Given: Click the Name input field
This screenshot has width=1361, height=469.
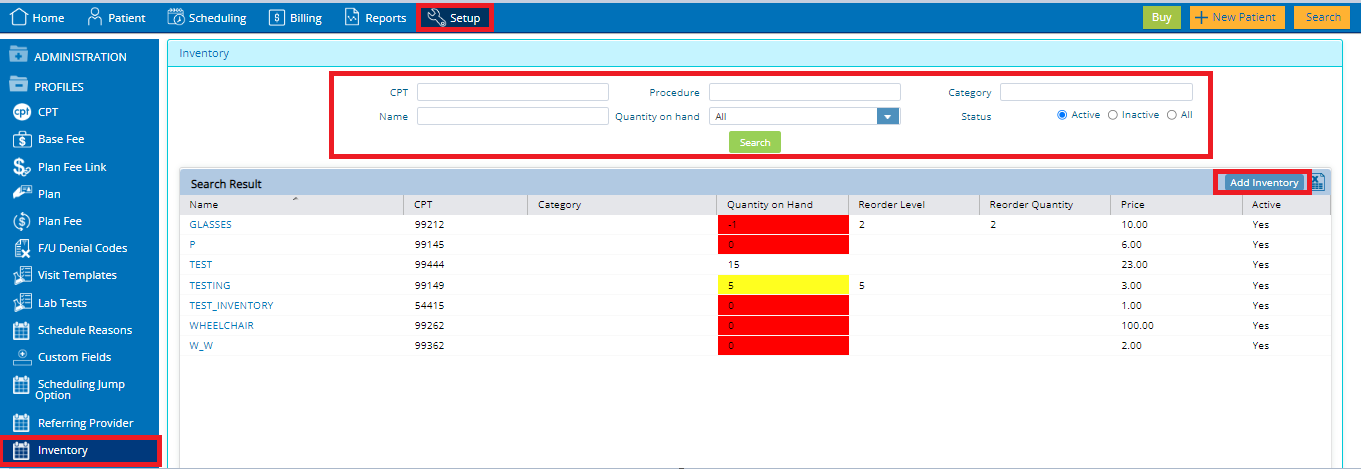Looking at the screenshot, I should coord(513,116).
